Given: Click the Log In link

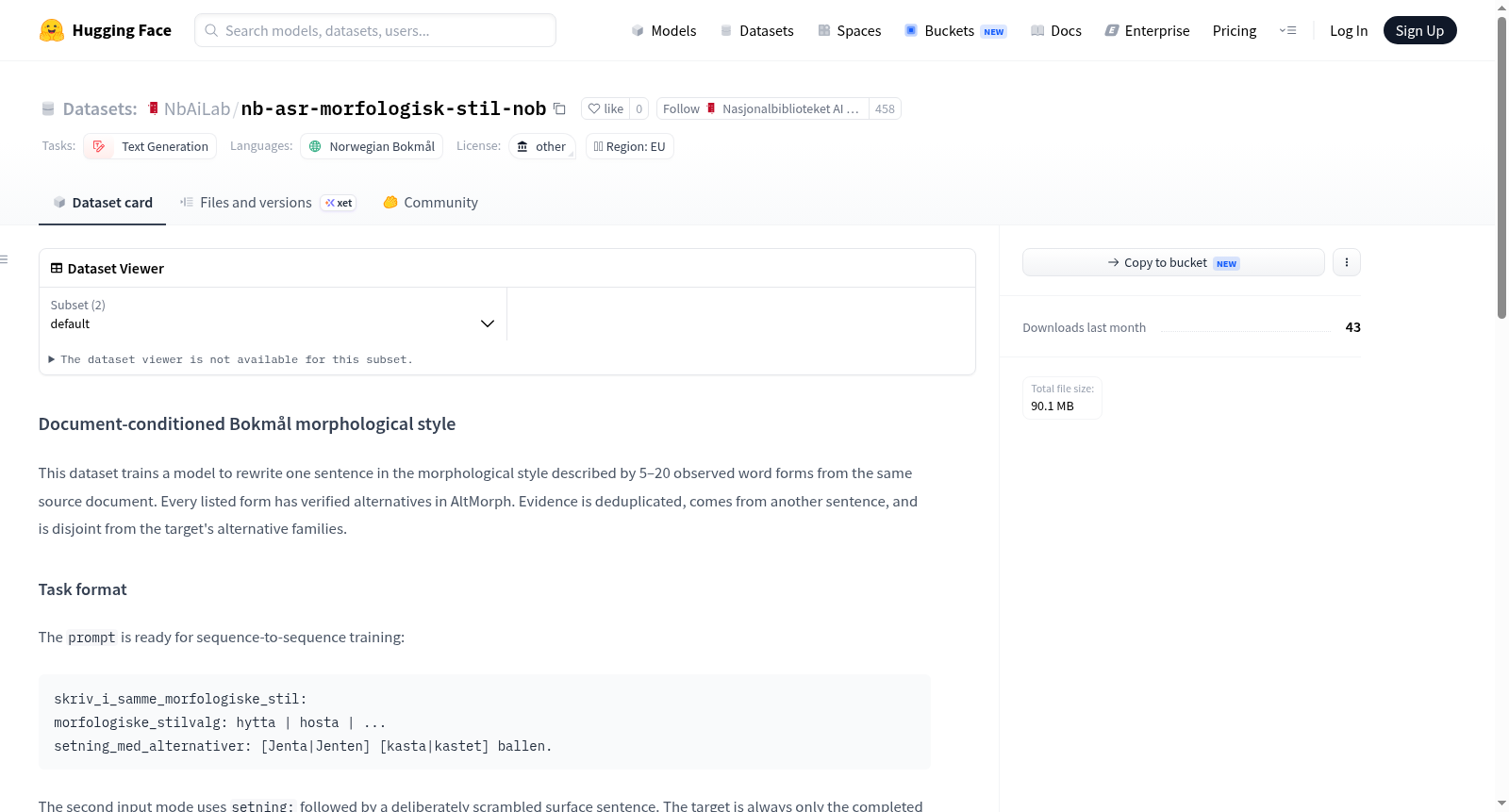Looking at the screenshot, I should coord(1349,30).
